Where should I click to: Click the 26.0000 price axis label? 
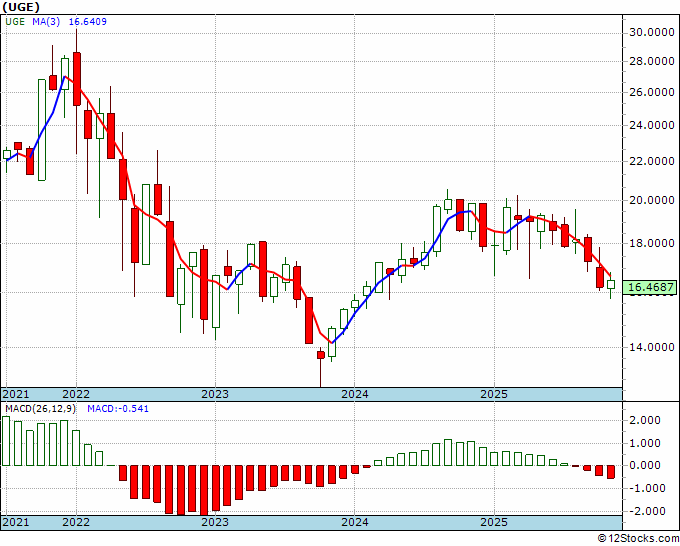(x=652, y=92)
